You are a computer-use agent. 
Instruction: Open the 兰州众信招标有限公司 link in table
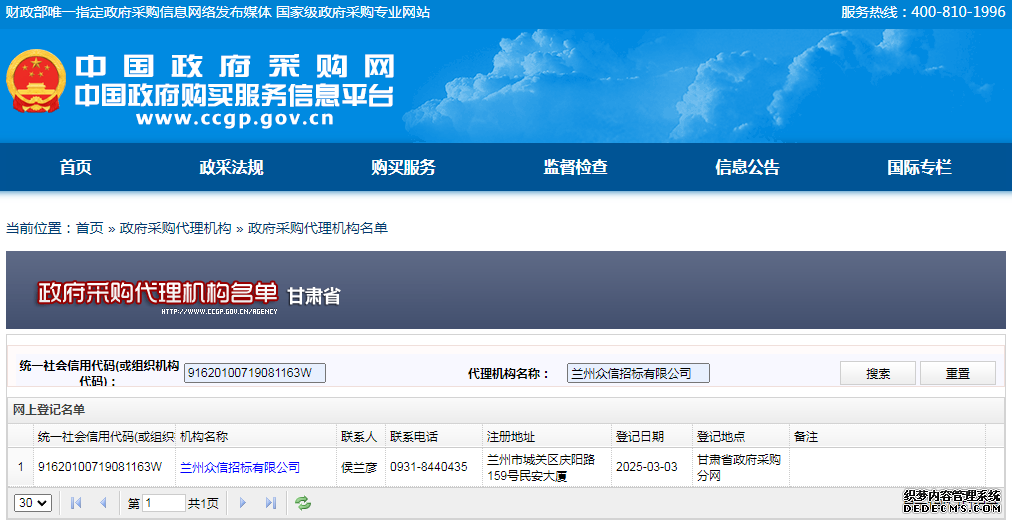(x=240, y=467)
